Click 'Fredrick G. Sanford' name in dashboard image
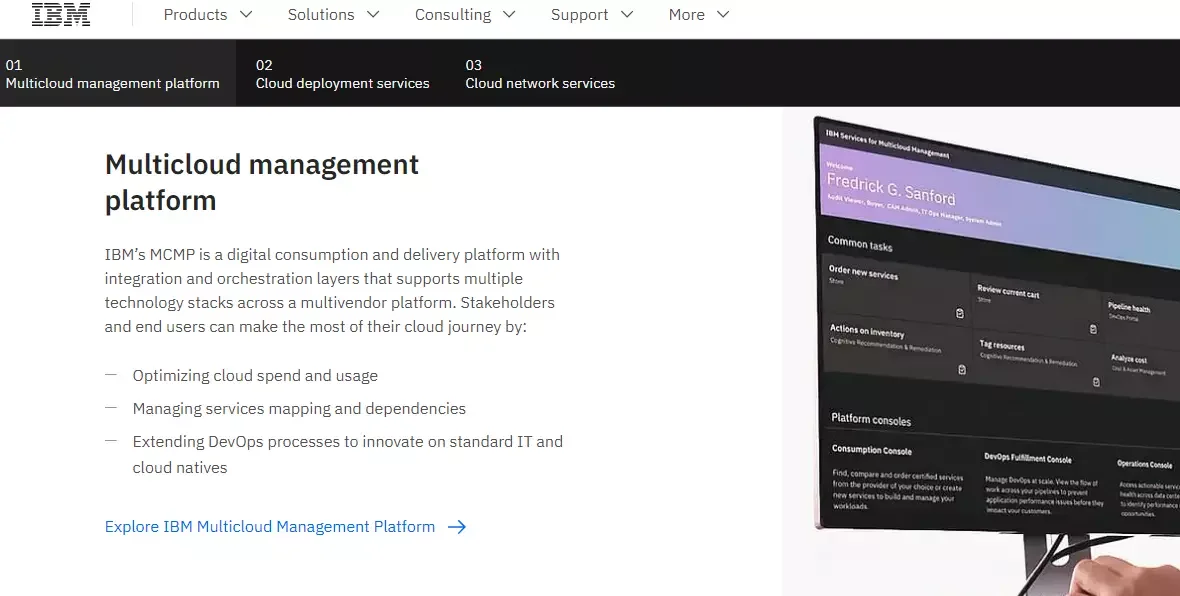 891,188
